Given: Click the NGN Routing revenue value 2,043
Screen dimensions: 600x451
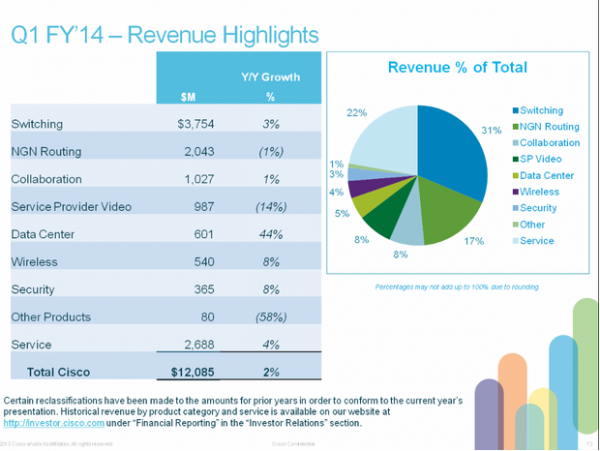Looking at the screenshot, I should 199,151.
